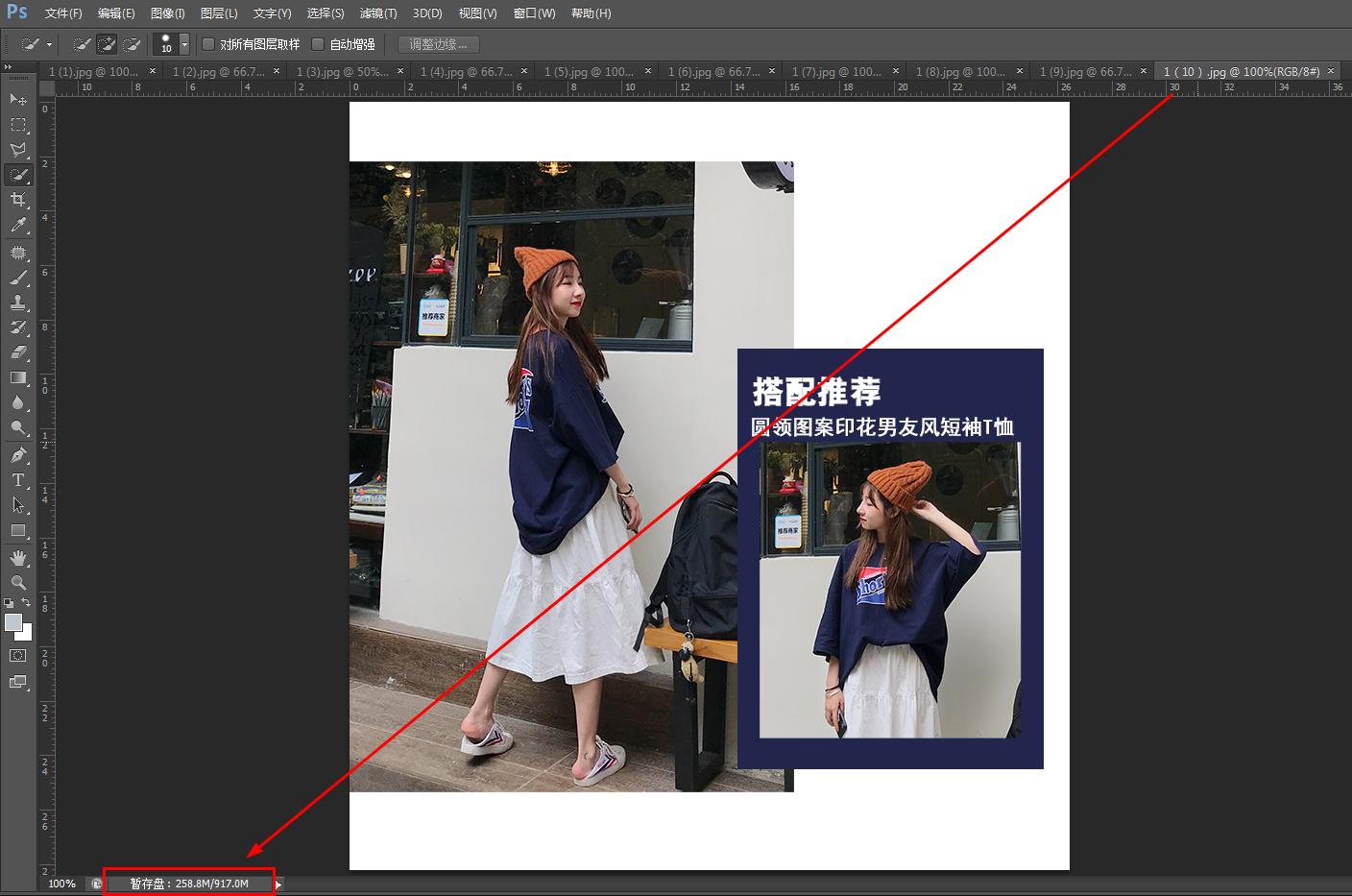Select the Brush tool
Viewport: 1352px width, 896px height.
(x=18, y=278)
